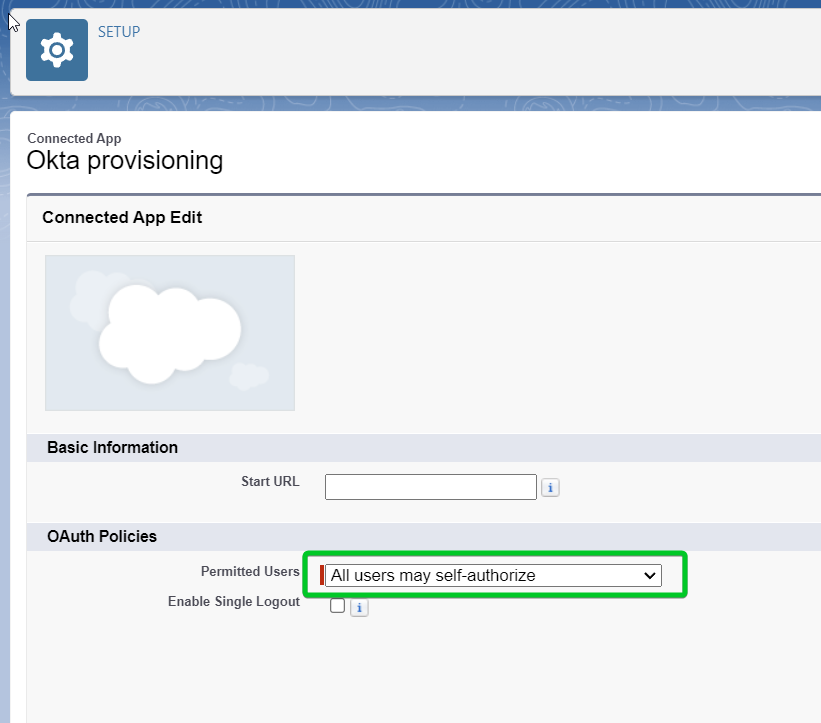Click the 'Start URL' field label
The image size is (821, 723).
coord(270,482)
